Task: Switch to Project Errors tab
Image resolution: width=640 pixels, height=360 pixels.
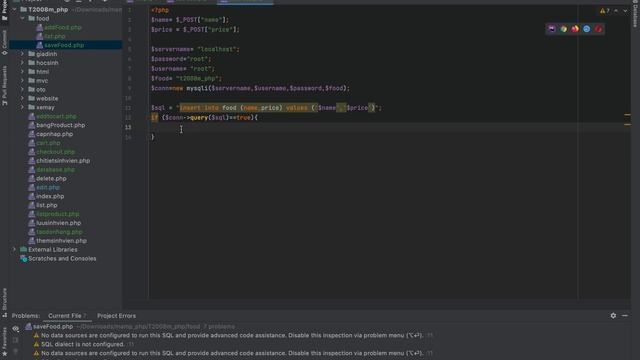Action: (x=116, y=316)
